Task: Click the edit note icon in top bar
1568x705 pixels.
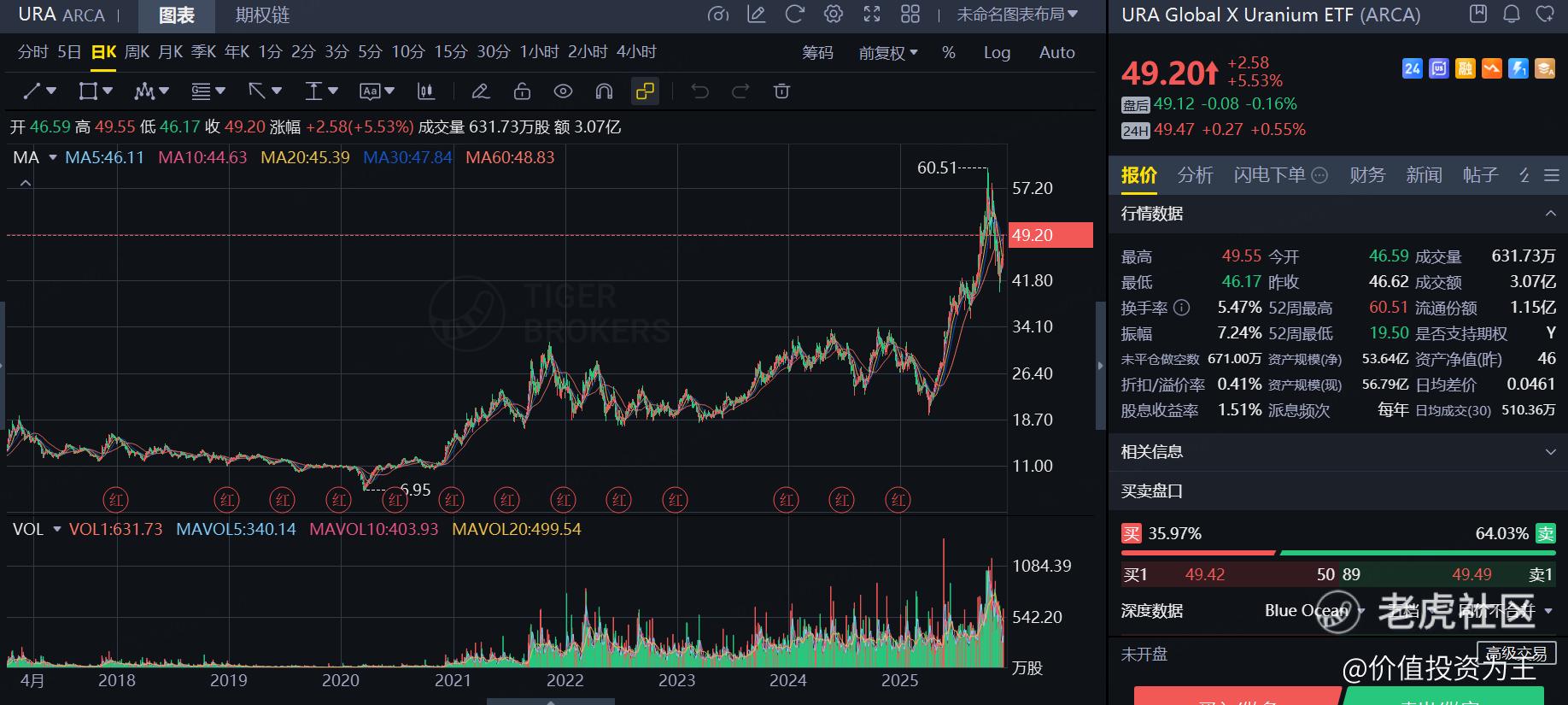Action: pos(756,15)
